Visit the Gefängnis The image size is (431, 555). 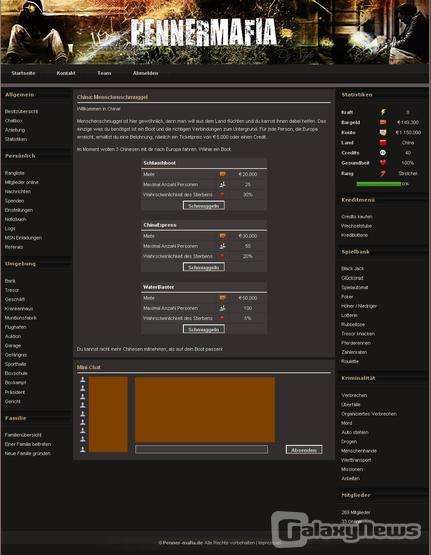pos(16,355)
